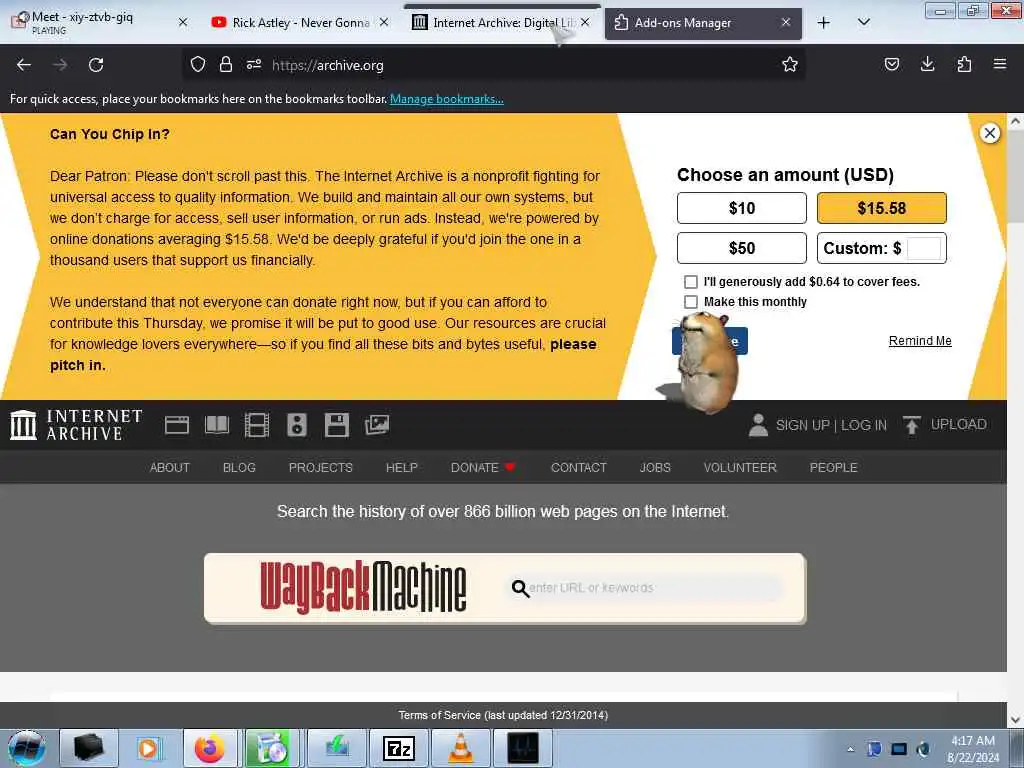Screen dimensions: 1024x768
Task: Open the Texts book icon
Action: 217,425
